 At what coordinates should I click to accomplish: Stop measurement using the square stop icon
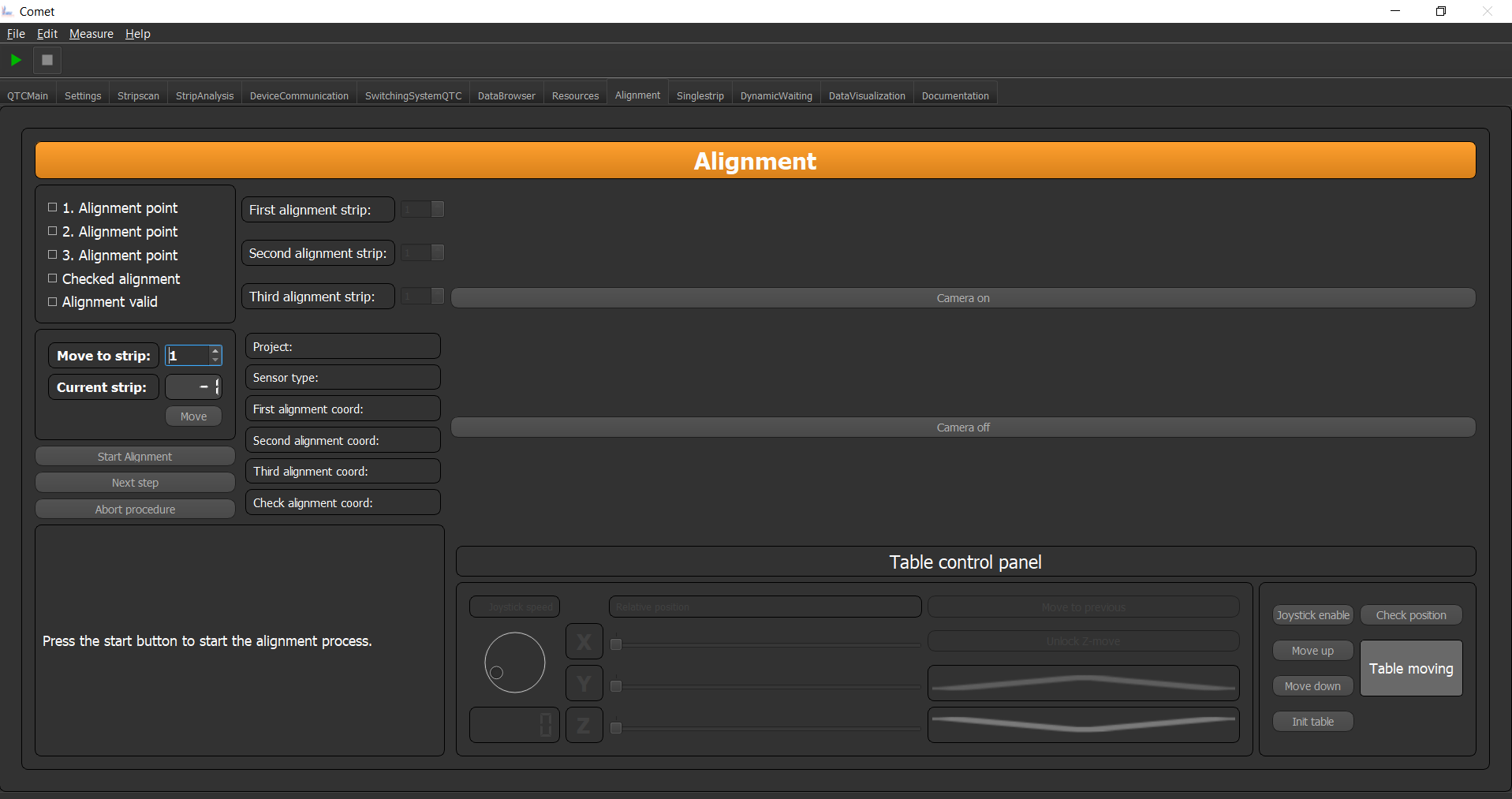click(47, 60)
